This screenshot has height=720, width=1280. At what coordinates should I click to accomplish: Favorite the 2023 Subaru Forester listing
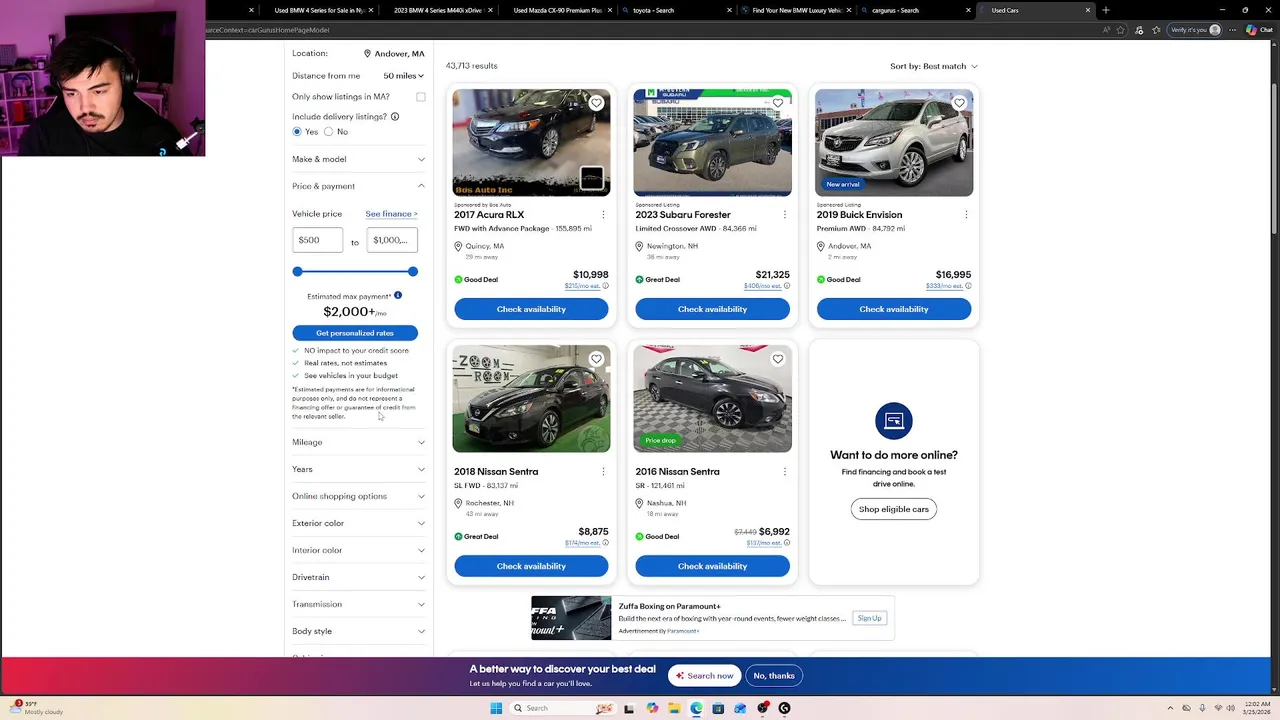777,103
